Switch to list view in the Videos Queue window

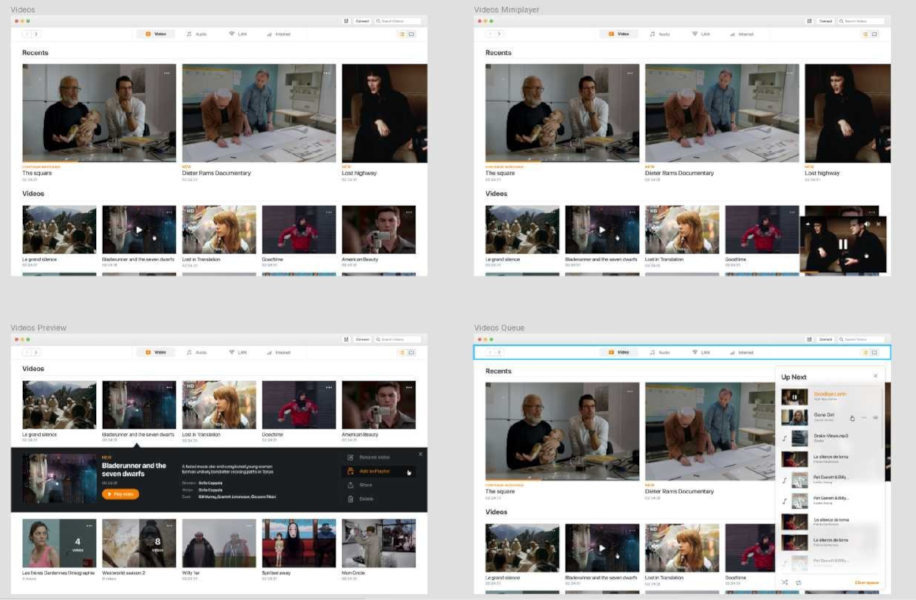[875, 353]
